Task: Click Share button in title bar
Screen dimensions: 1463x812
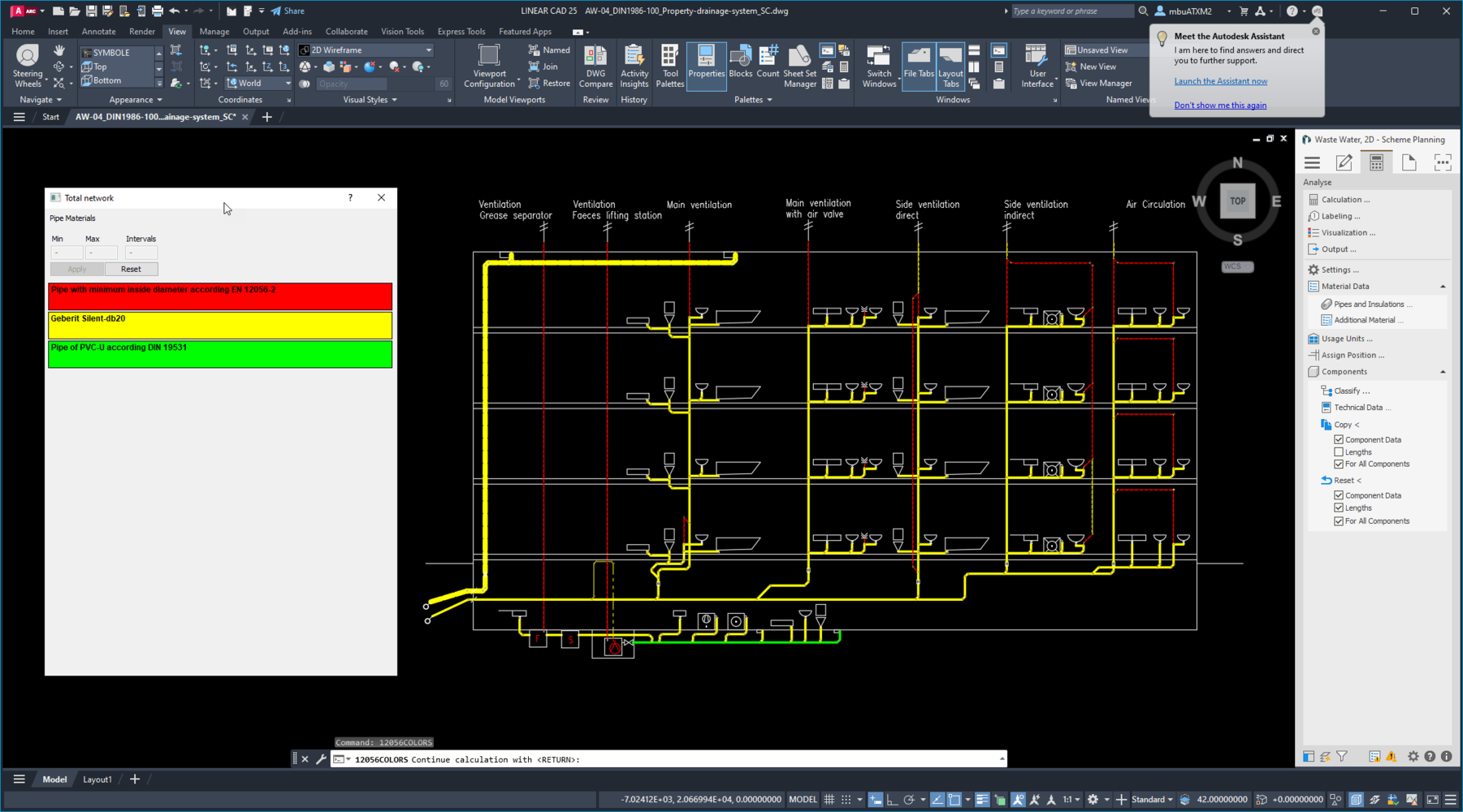Action: 288,11
